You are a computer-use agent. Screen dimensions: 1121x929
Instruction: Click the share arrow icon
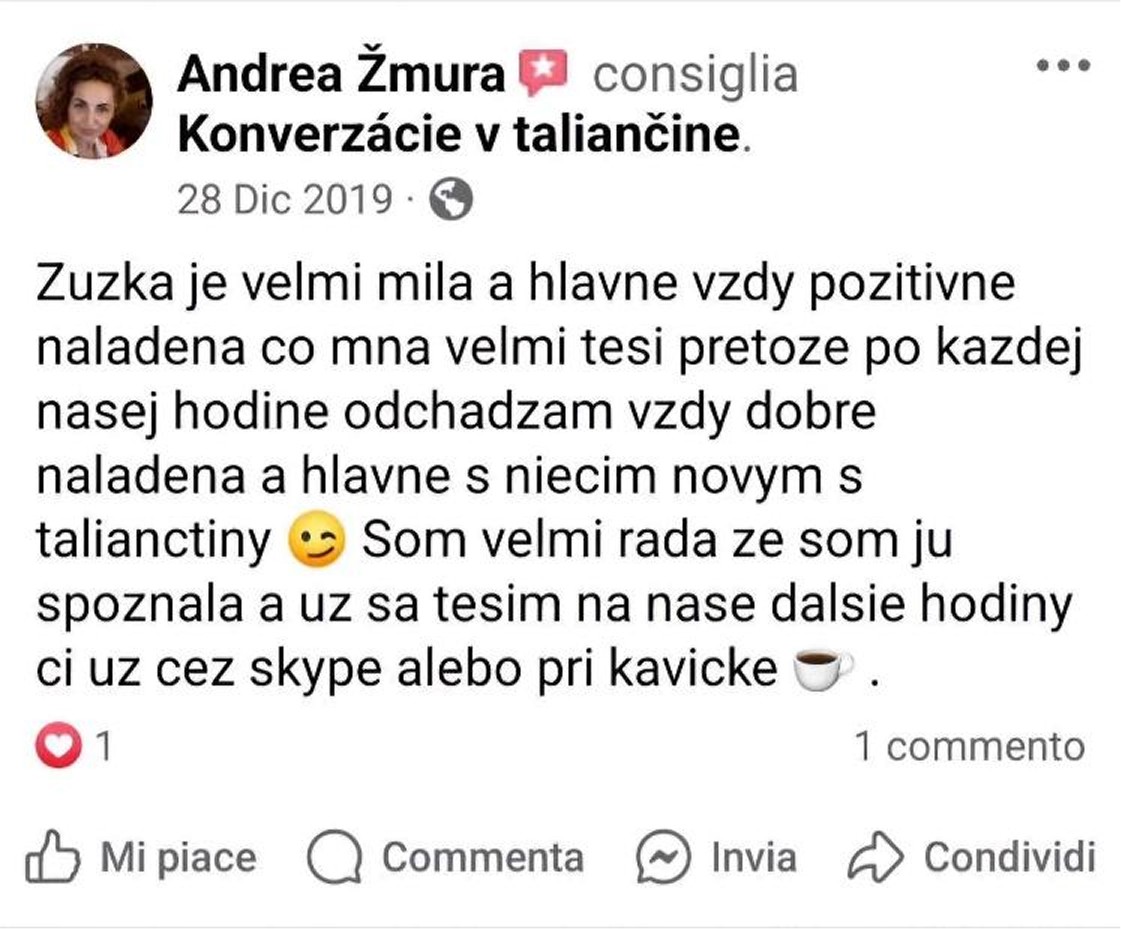pyautogui.click(x=875, y=856)
